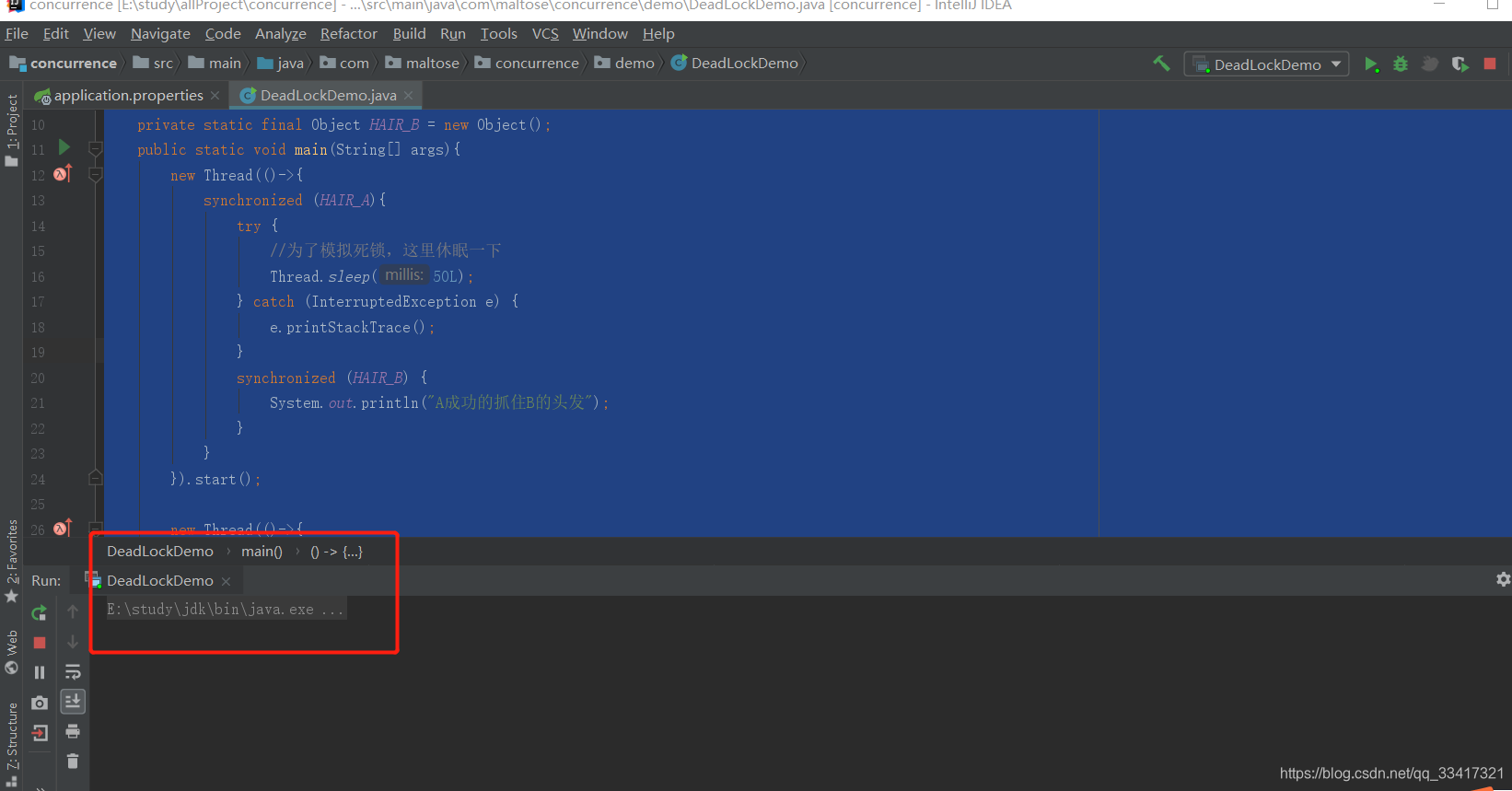Jump up the stack trace with up arrow
The width and height of the screenshot is (1512, 791).
pos(73,611)
